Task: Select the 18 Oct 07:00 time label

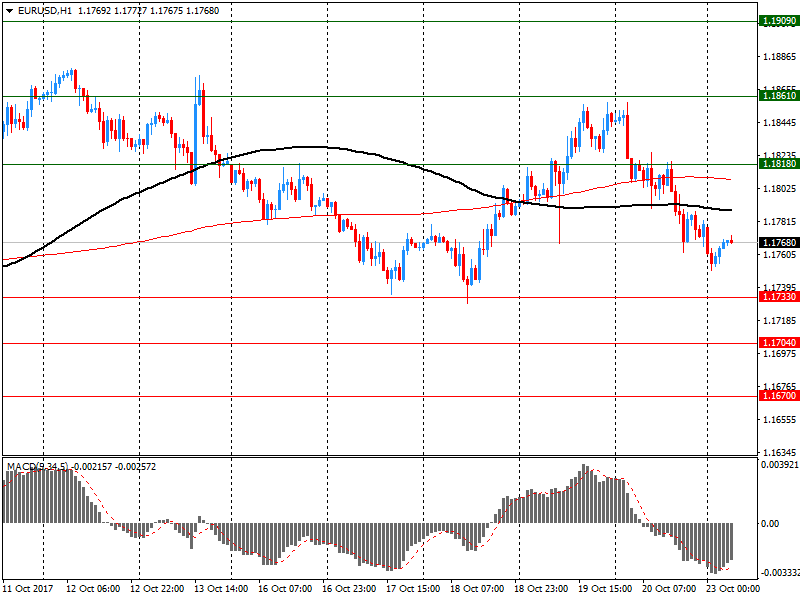Action: click(477, 589)
